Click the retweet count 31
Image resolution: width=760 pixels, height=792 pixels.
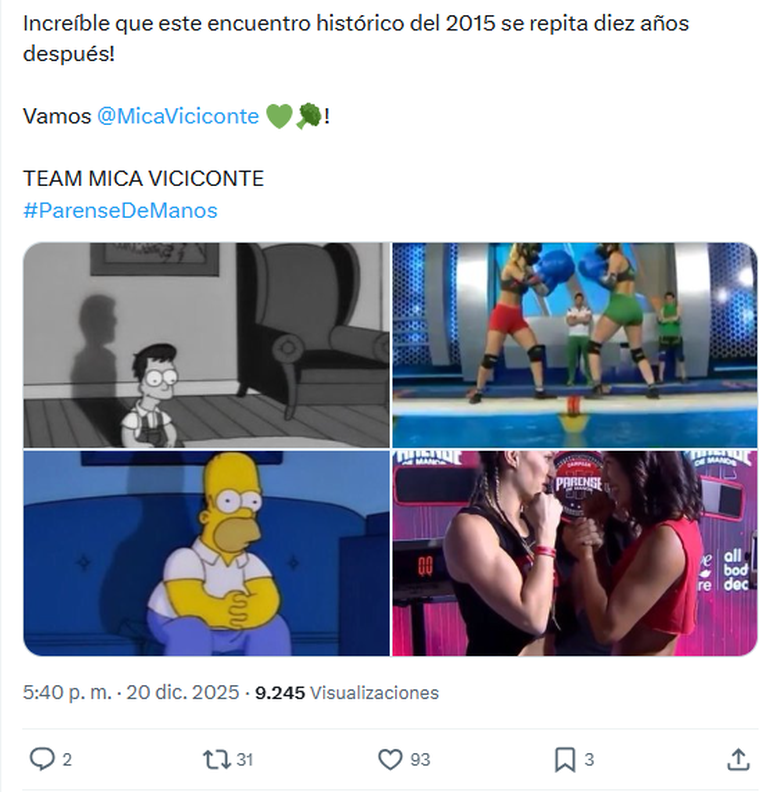tap(244, 759)
